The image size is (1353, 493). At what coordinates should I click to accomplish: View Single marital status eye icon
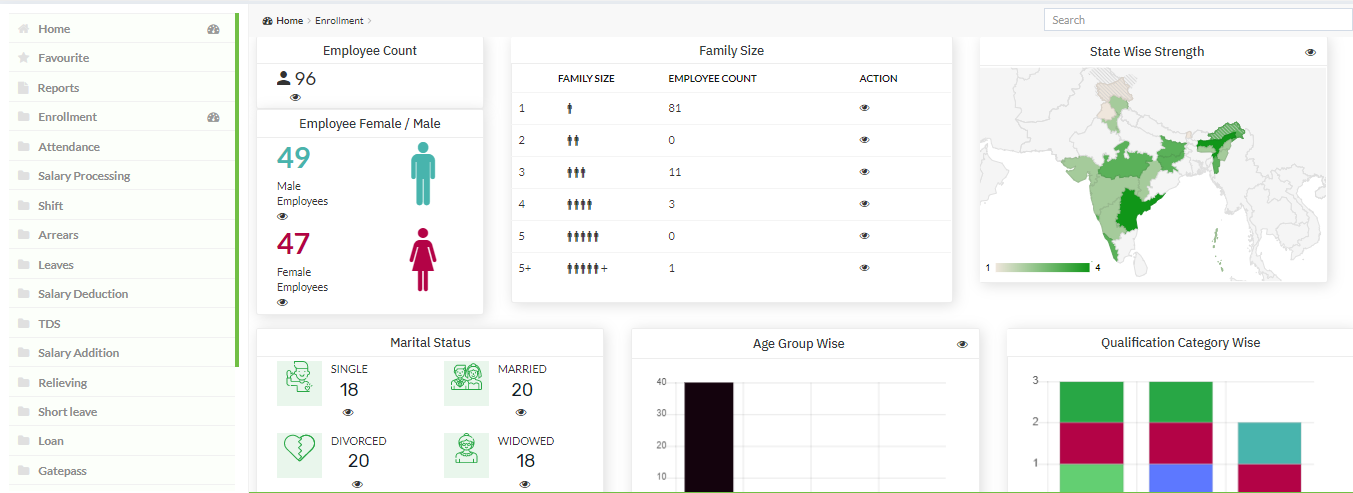tap(348, 412)
